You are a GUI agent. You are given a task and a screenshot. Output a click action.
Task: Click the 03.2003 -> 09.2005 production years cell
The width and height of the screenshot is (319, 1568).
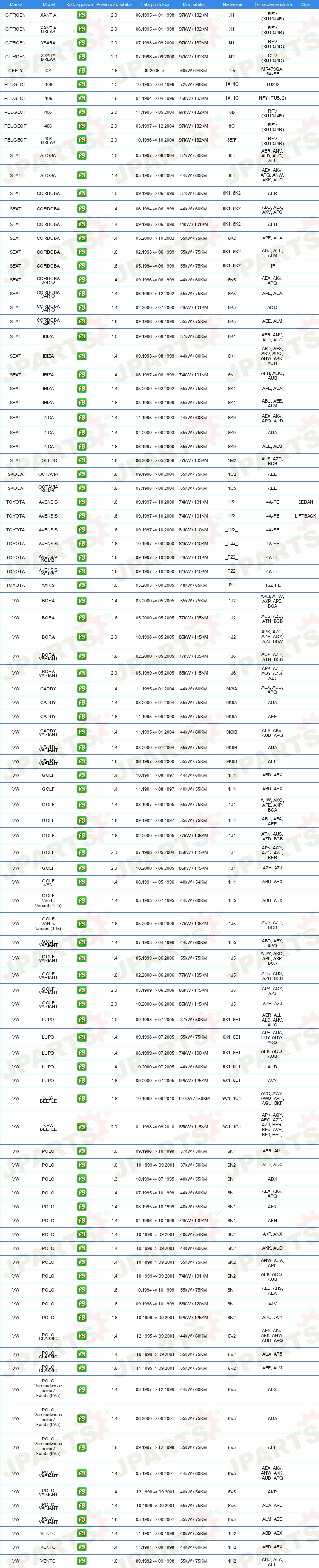tap(155, 585)
